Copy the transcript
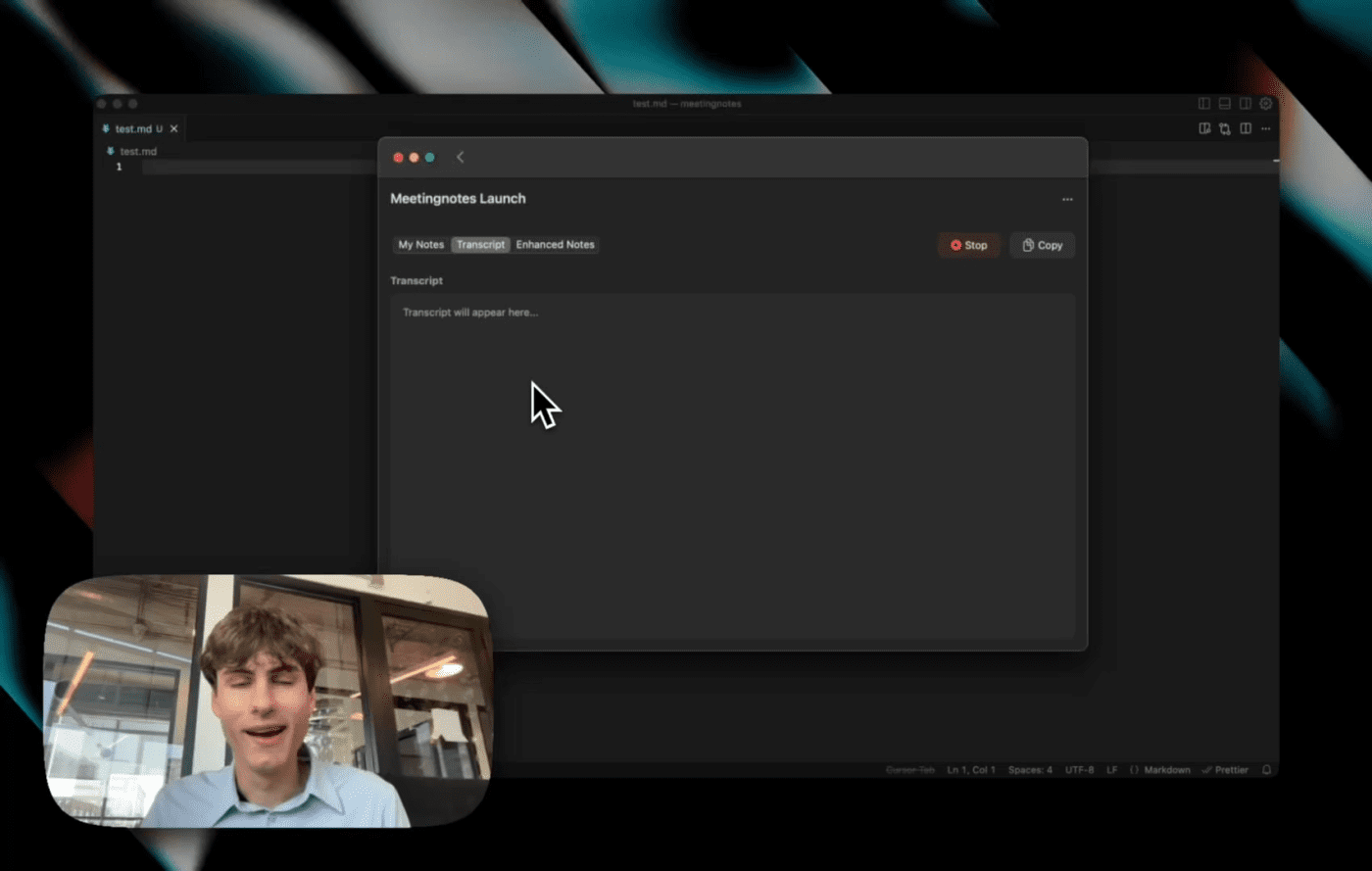Viewport: 1372px width, 871px height. pyautogui.click(x=1042, y=245)
